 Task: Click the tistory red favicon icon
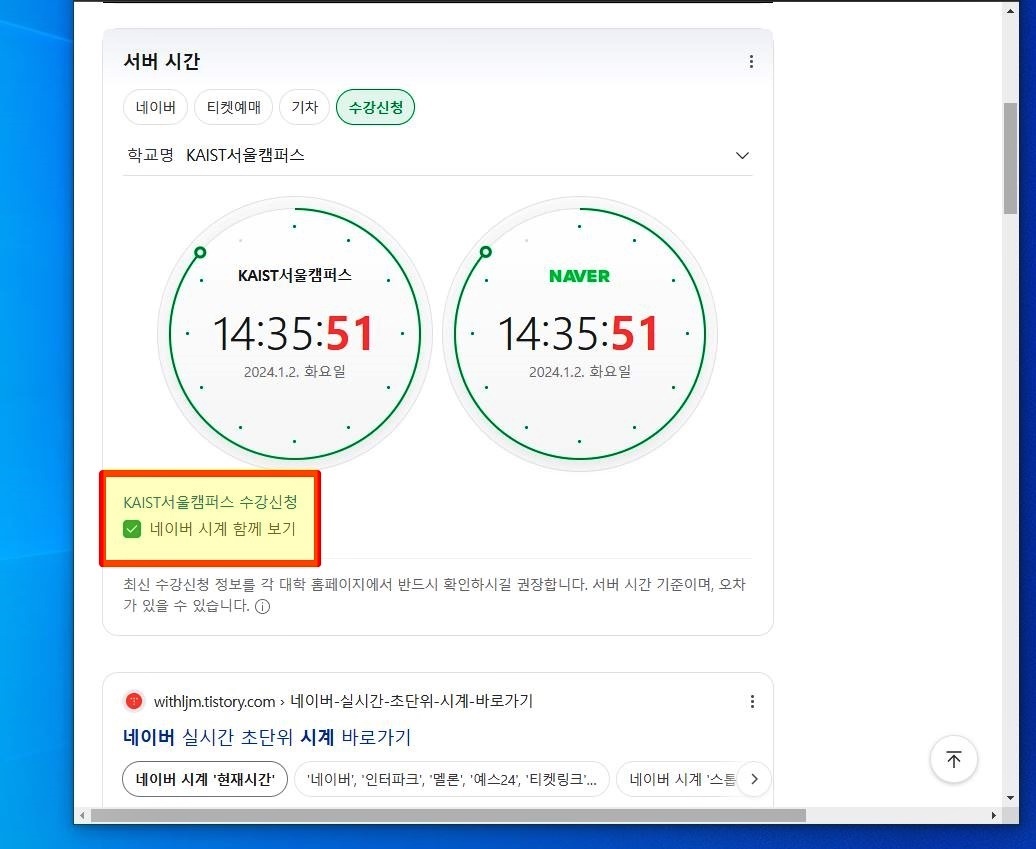134,701
